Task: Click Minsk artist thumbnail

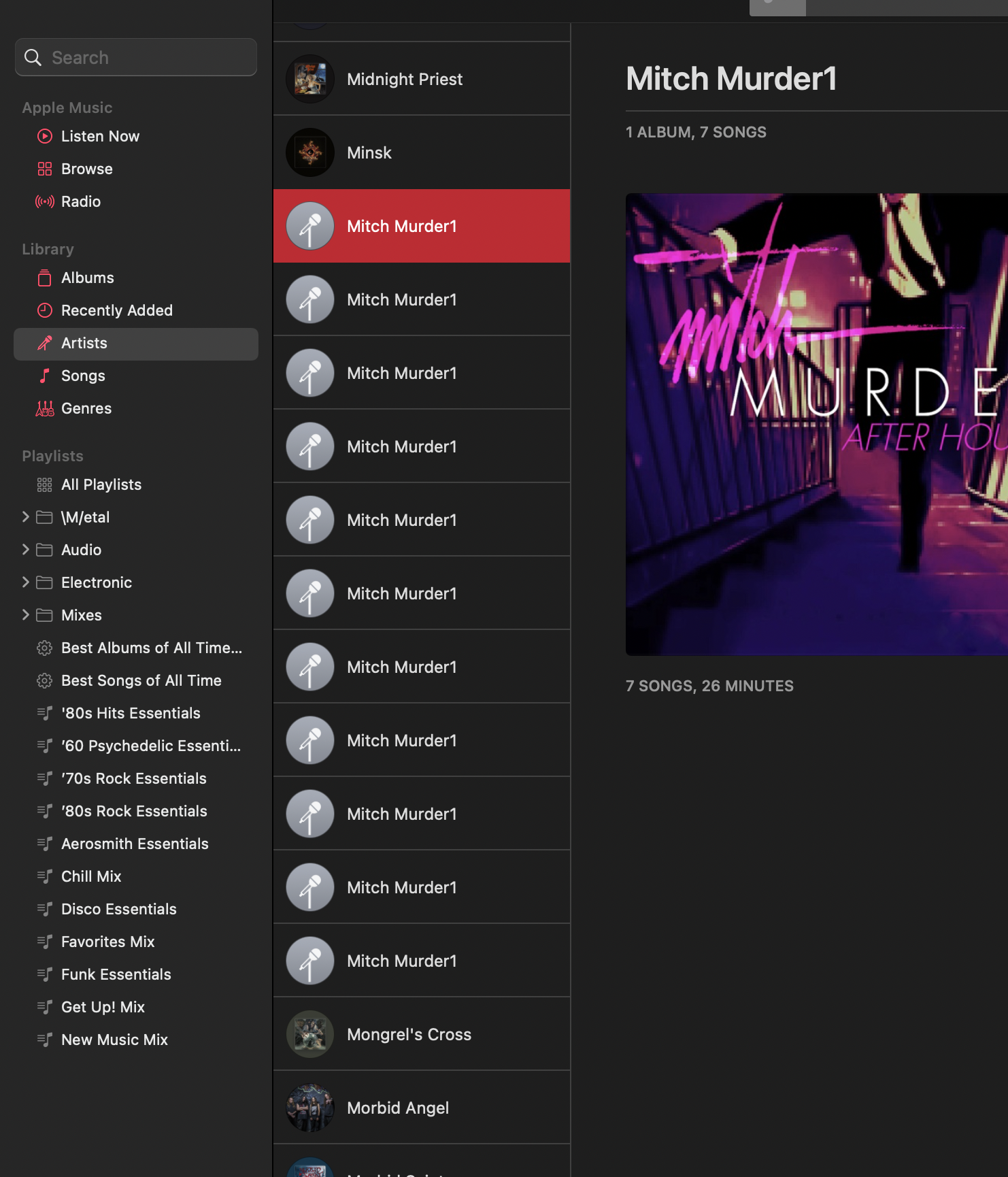Action: 310,152
